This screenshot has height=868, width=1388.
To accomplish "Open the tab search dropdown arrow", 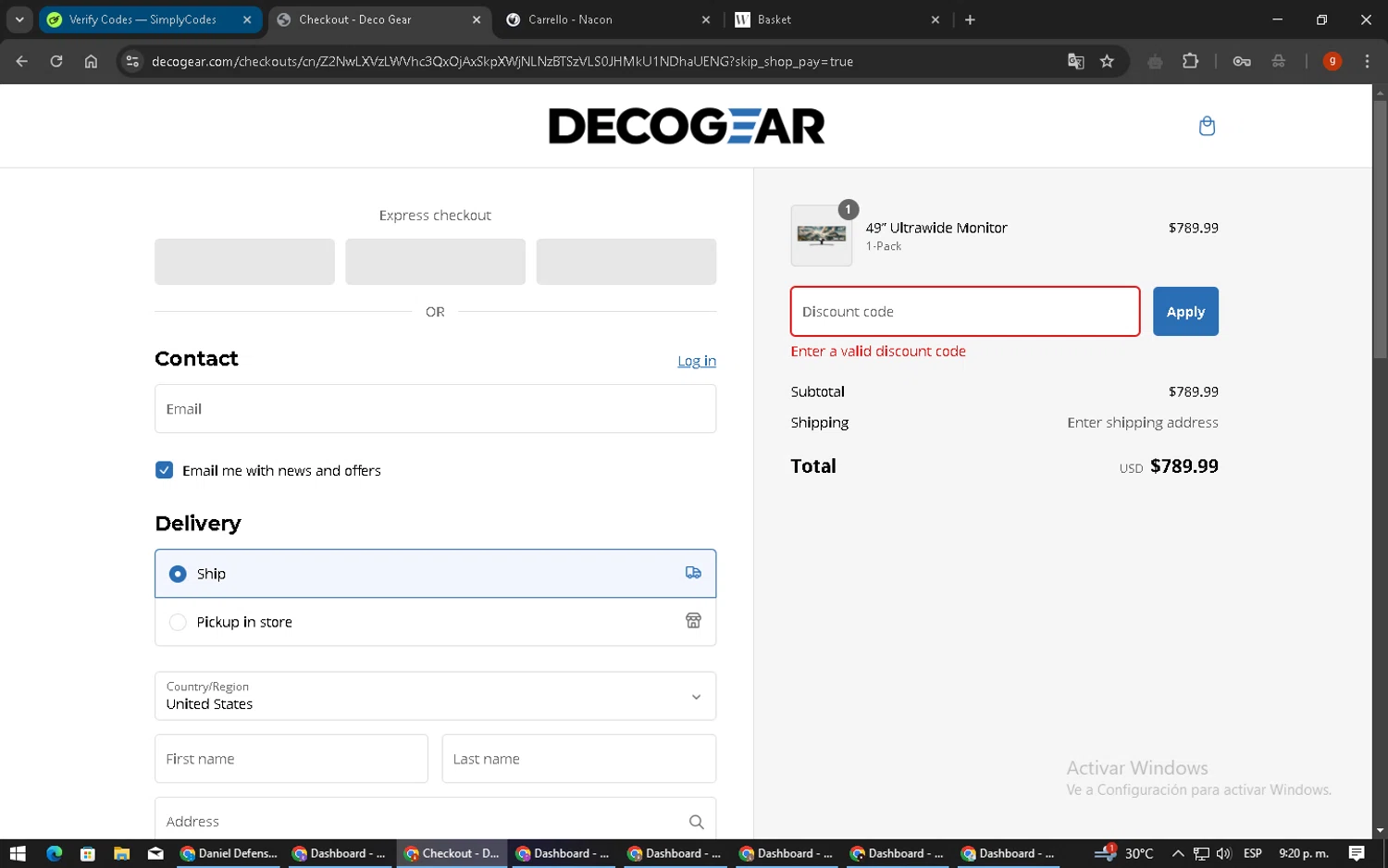I will [x=19, y=19].
